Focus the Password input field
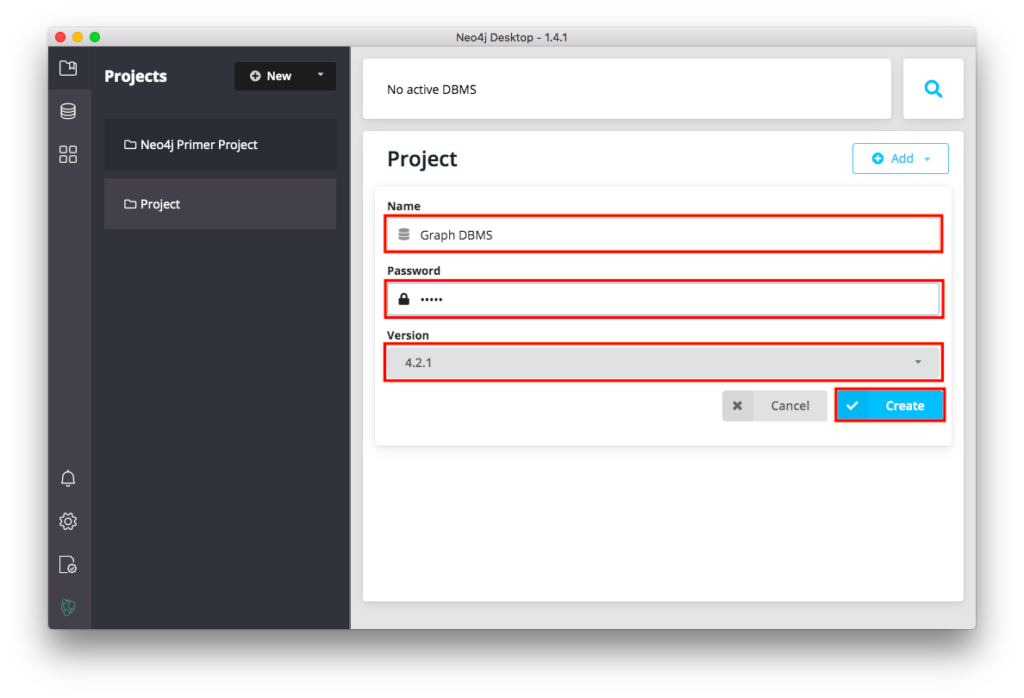Screen dimensions: 1024x698 [x=662, y=299]
